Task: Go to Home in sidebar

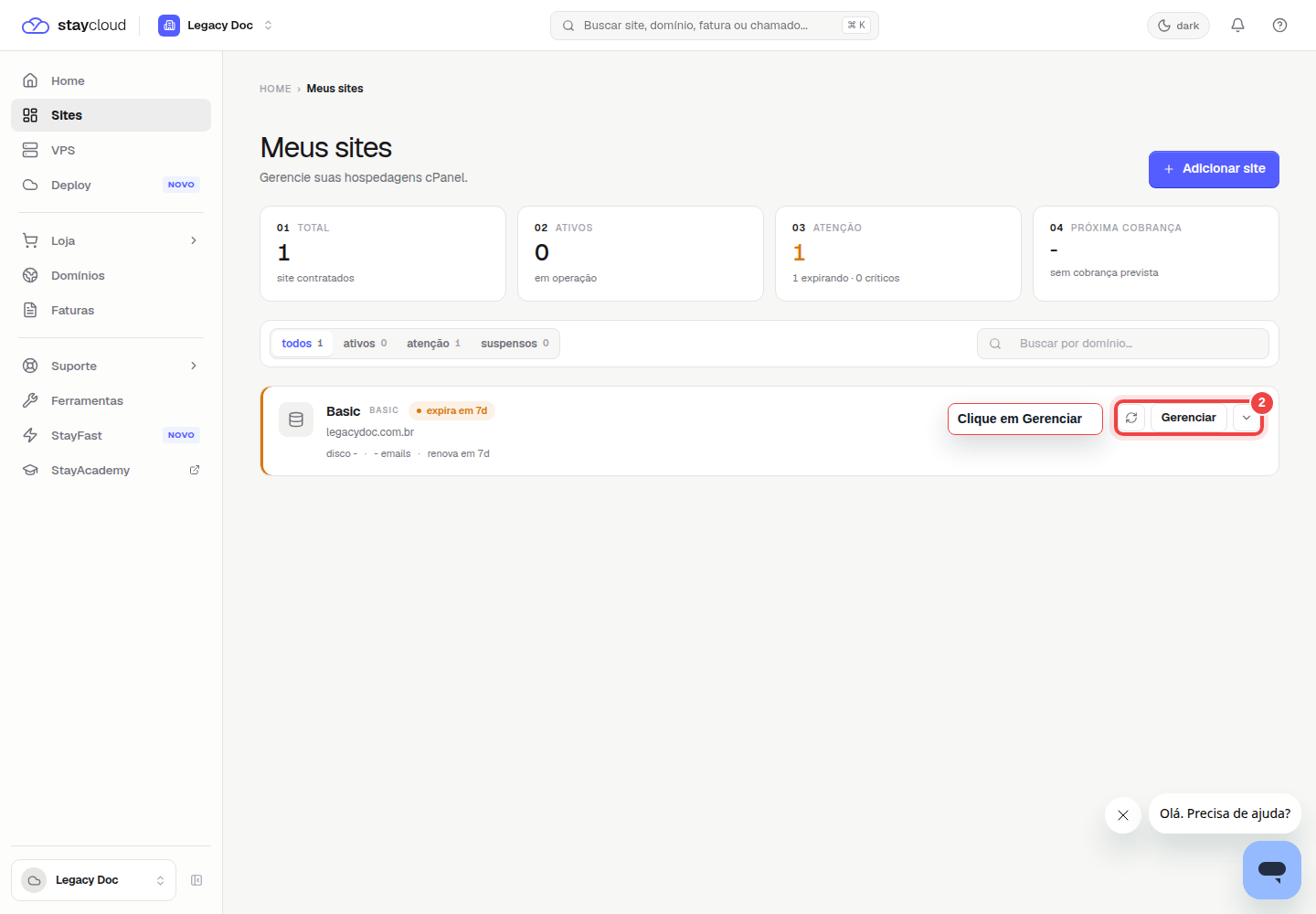Action: coord(111,80)
